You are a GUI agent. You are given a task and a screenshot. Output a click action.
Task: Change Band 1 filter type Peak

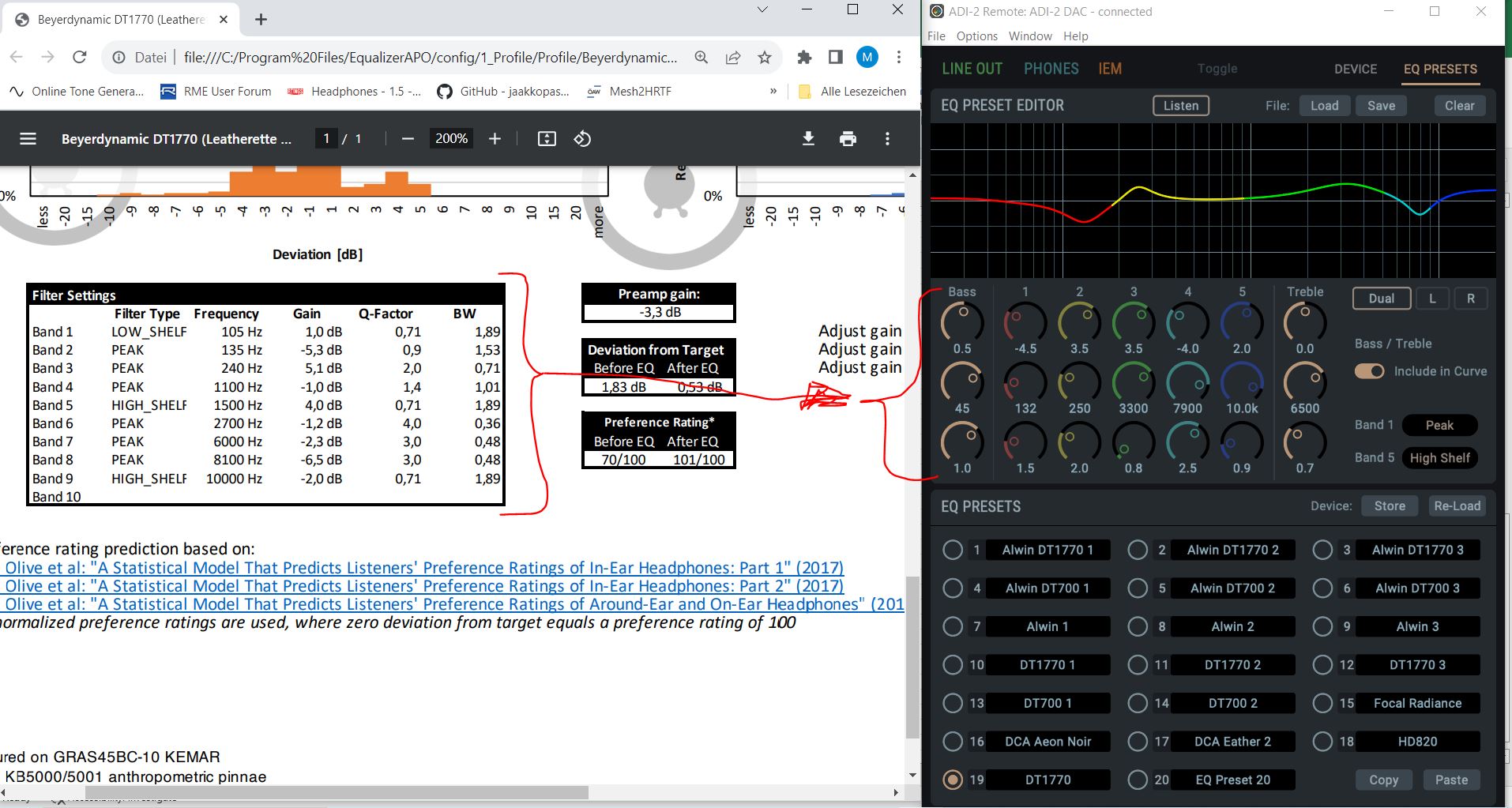click(1439, 425)
